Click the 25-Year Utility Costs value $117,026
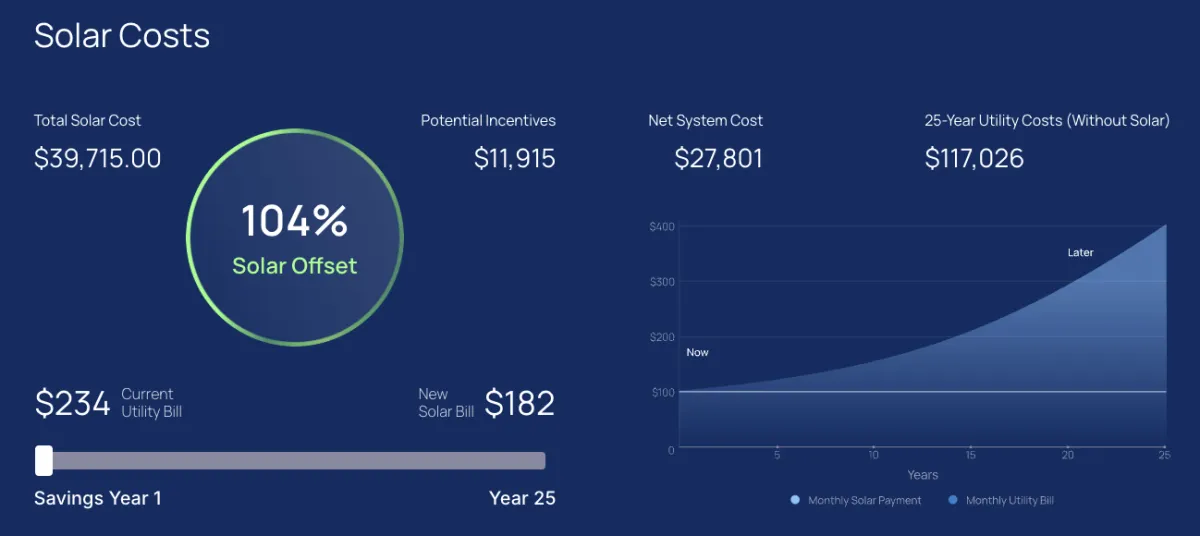1200x536 pixels. coord(974,158)
